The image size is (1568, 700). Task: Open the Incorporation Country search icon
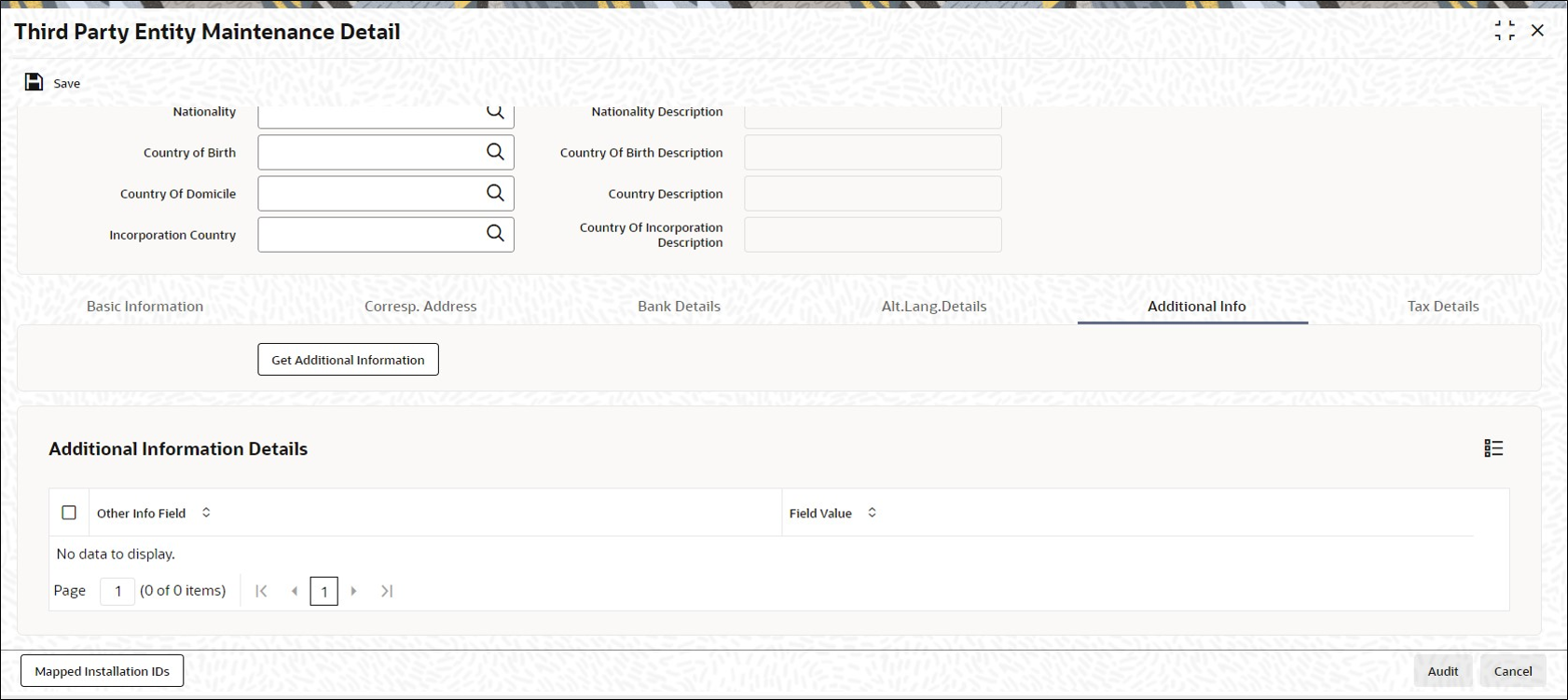pos(495,234)
